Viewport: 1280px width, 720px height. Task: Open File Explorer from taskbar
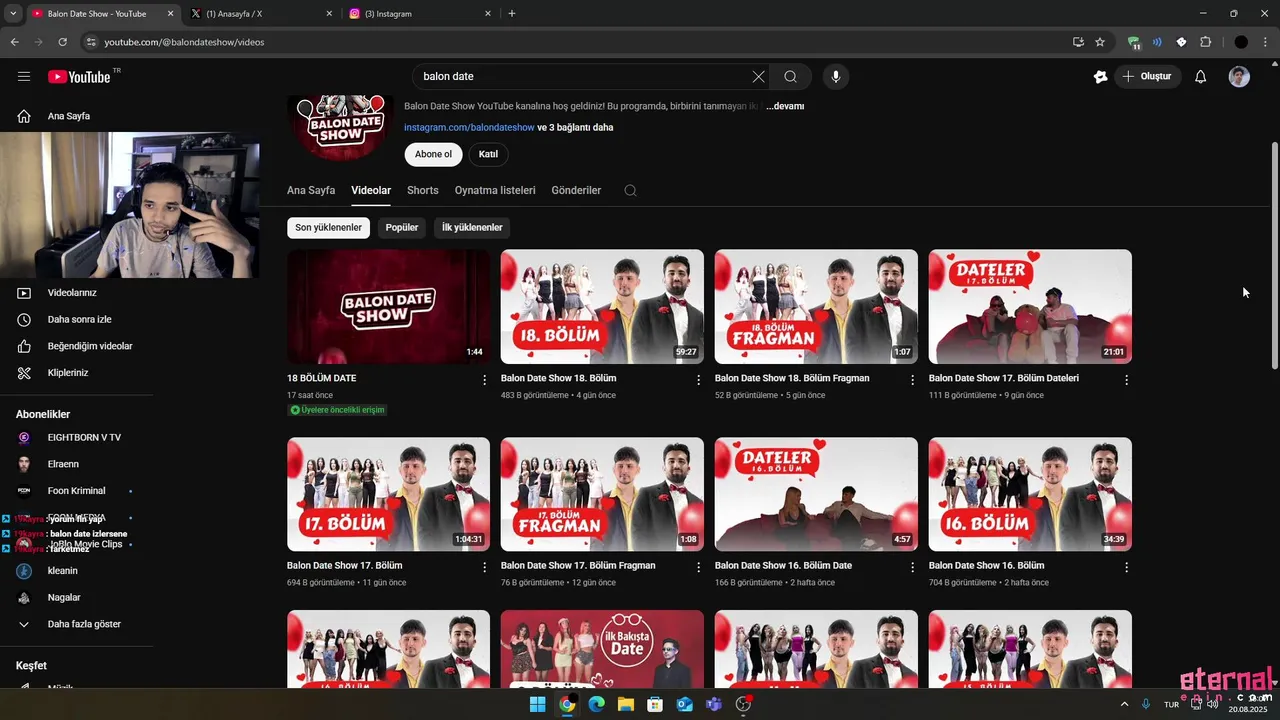point(626,704)
